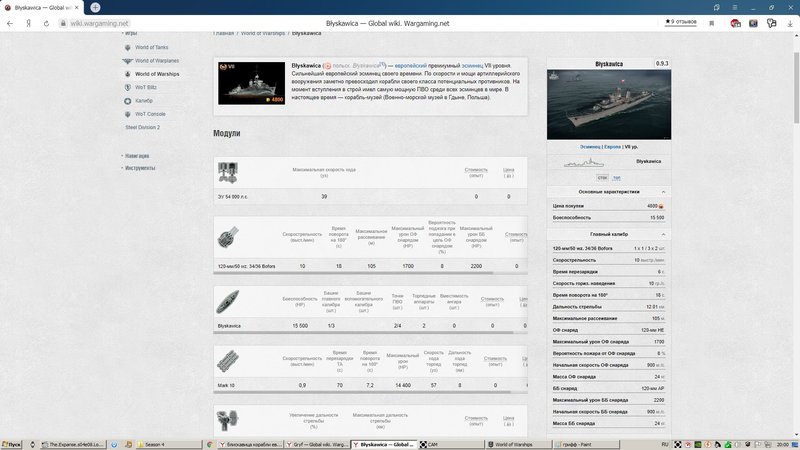The image size is (800, 450).
Task: Open the 9 отзывов reviews button
Action: [x=681, y=22]
